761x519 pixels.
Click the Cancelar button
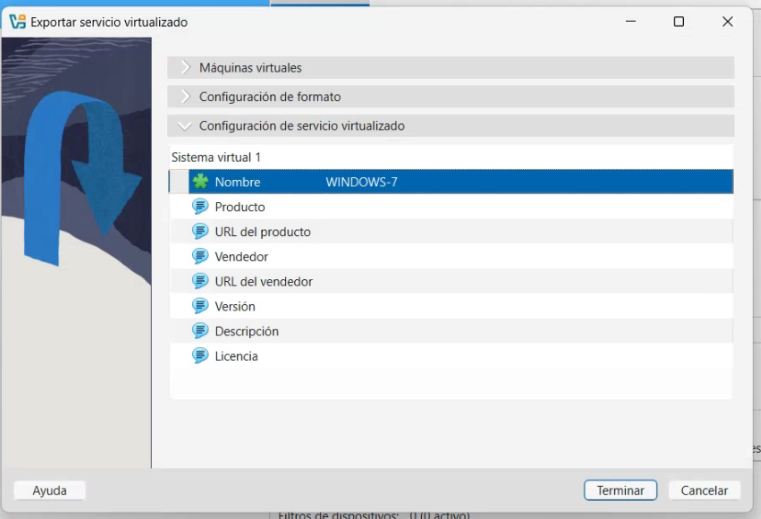[x=704, y=490]
